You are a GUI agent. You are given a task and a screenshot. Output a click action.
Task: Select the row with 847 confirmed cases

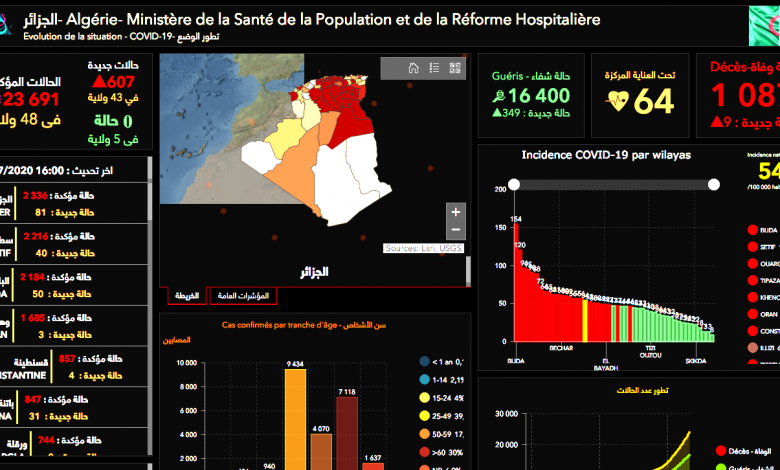[74, 407]
